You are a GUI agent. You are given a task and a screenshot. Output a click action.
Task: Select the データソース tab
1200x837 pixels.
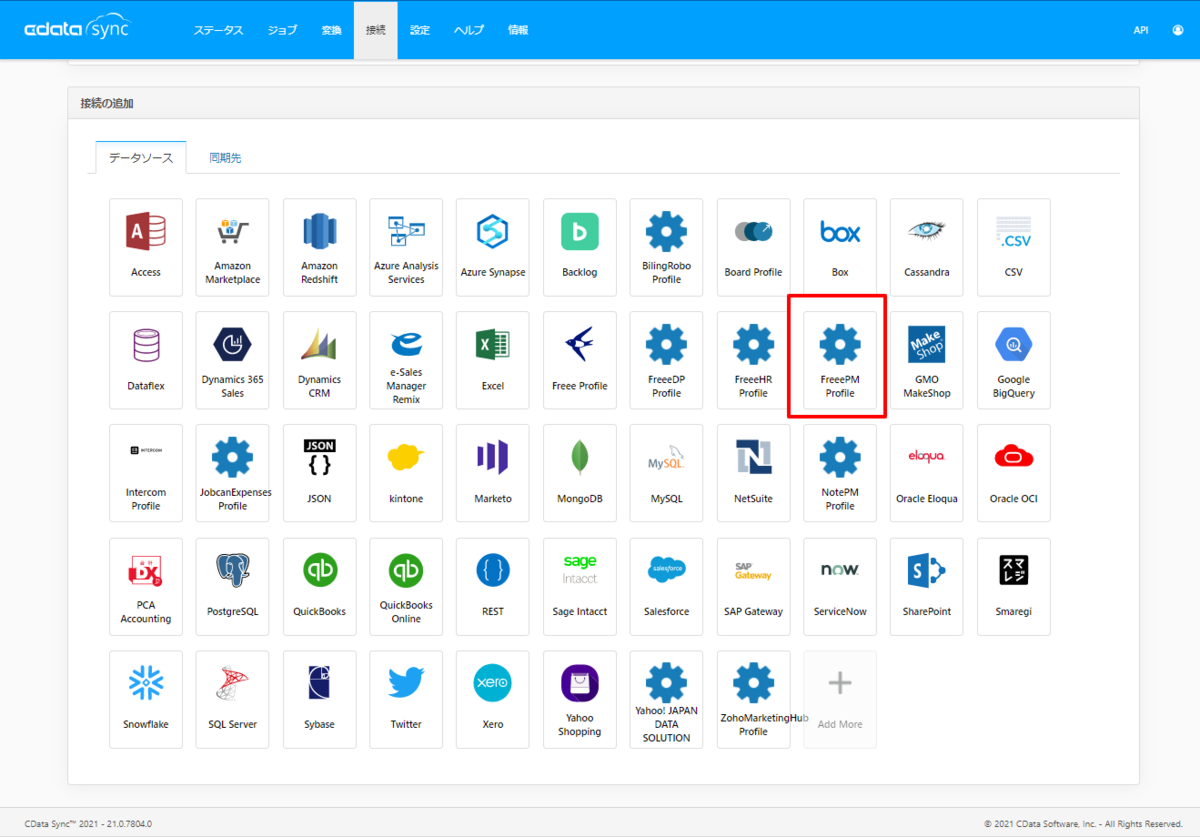[141, 158]
